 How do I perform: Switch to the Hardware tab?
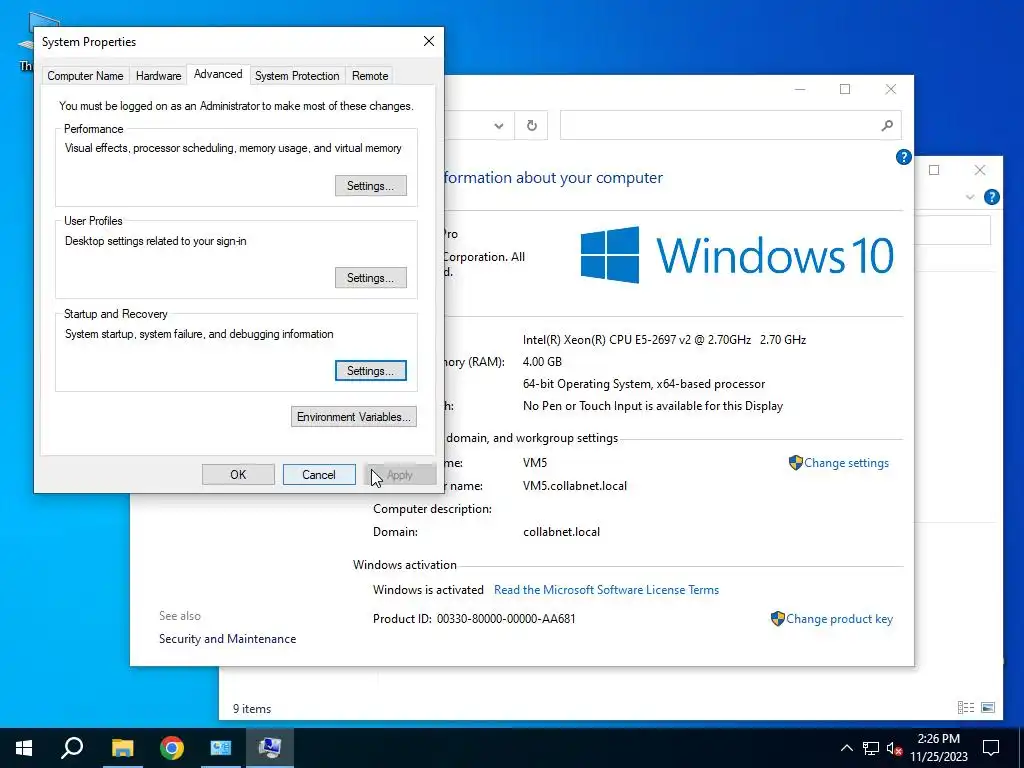[x=159, y=76]
